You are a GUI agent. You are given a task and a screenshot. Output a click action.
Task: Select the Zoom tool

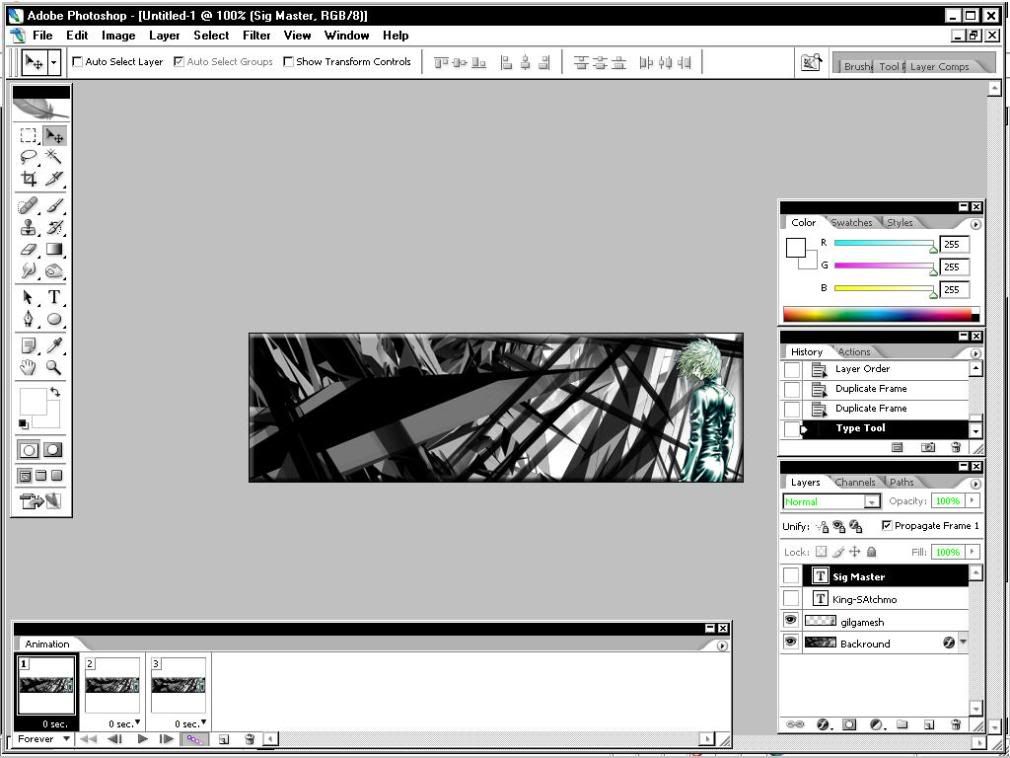[x=54, y=368]
